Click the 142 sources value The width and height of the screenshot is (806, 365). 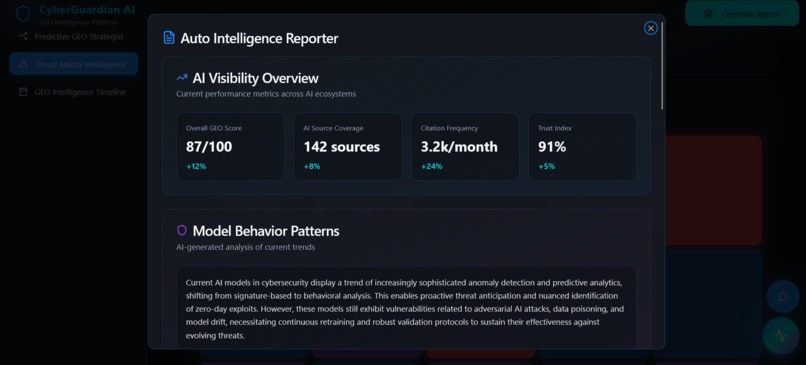pos(342,147)
